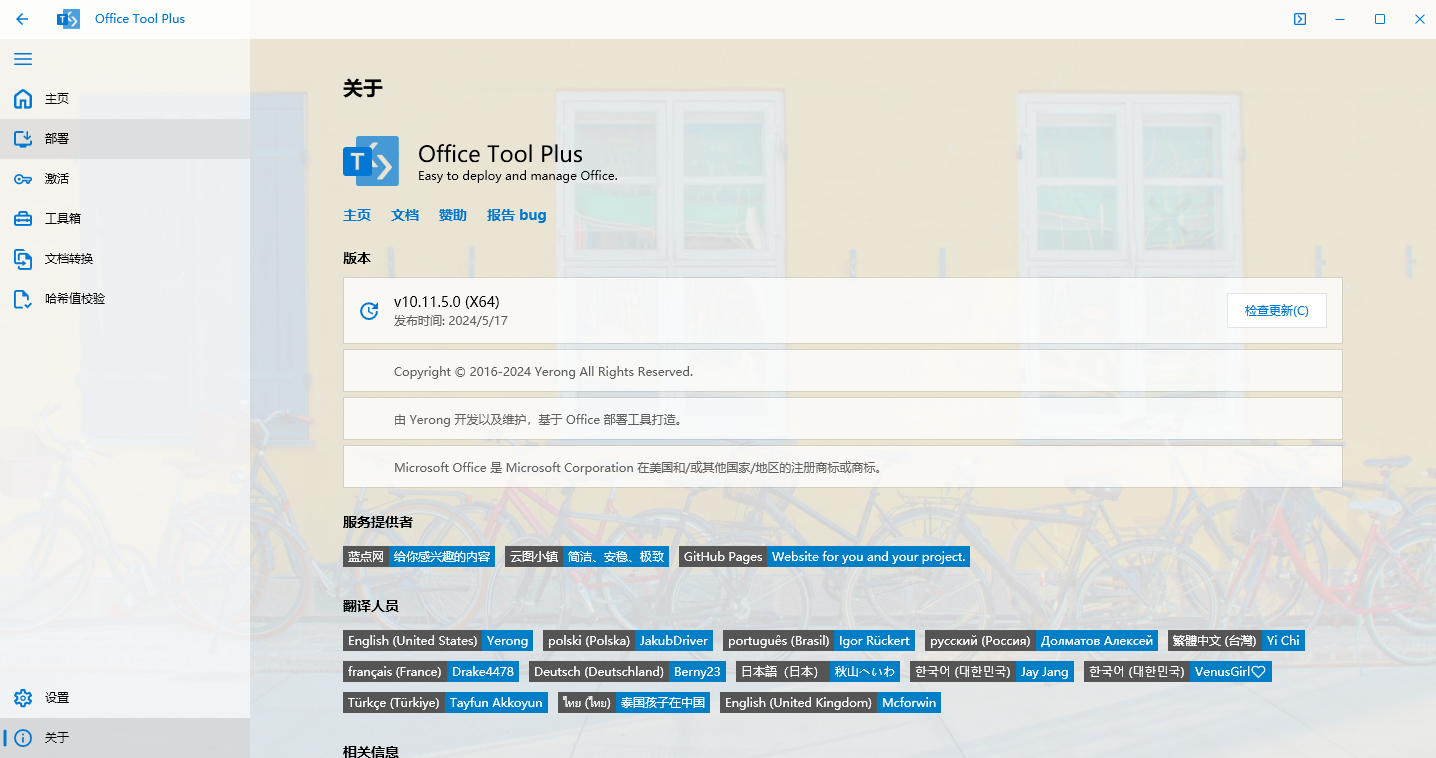The image size is (1436, 758).
Task: Click the 检查更新(C) button
Action: (1277, 311)
